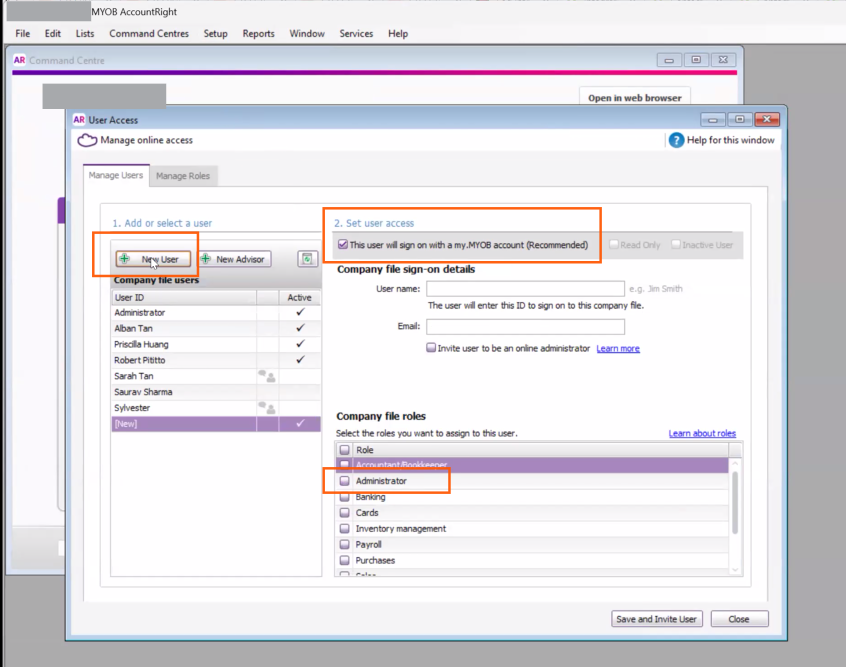This screenshot has height=667, width=846.
Task: Tick the Banking role checkbox
Action: tap(345, 497)
